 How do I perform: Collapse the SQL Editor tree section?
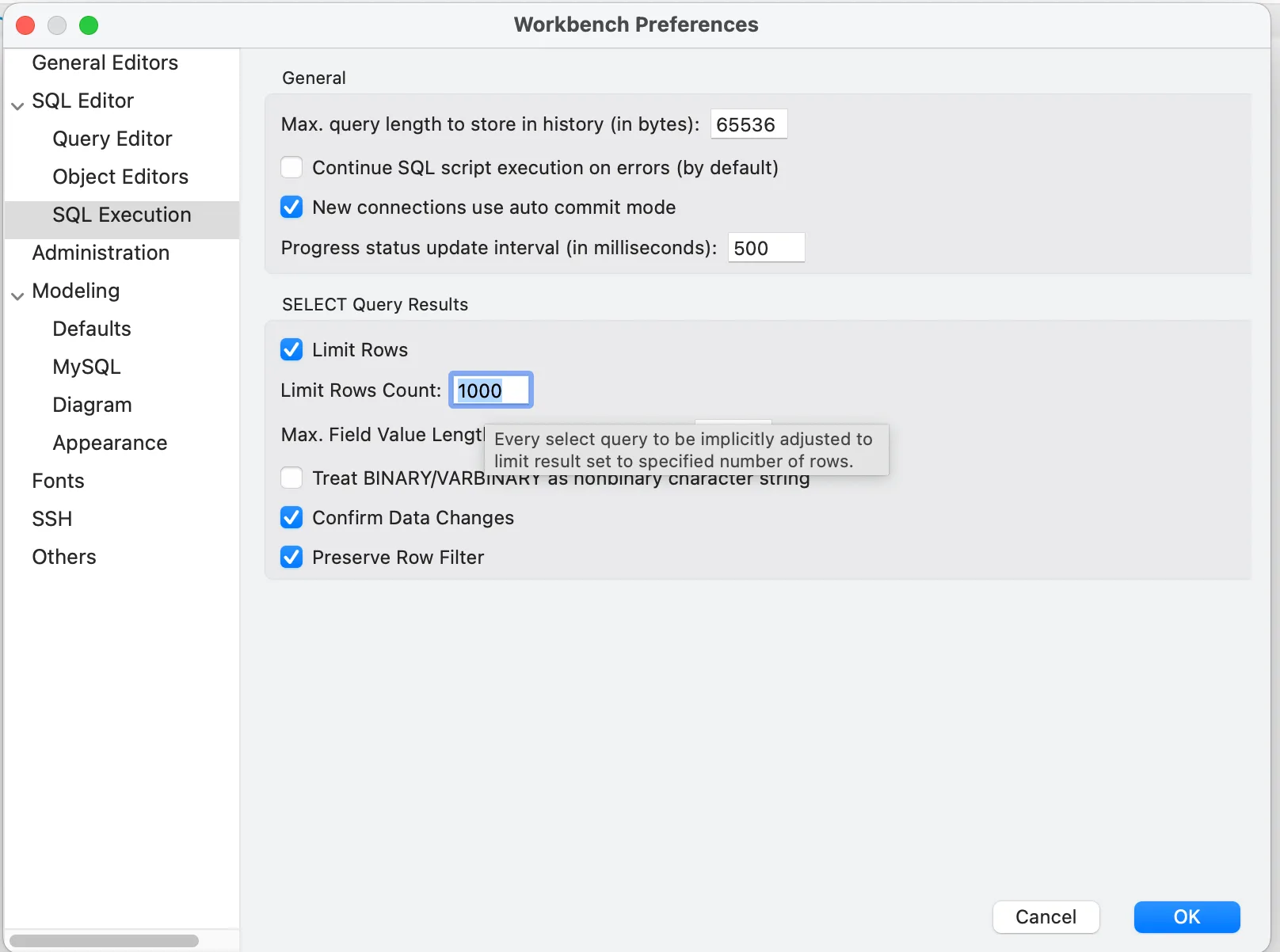[x=17, y=105]
